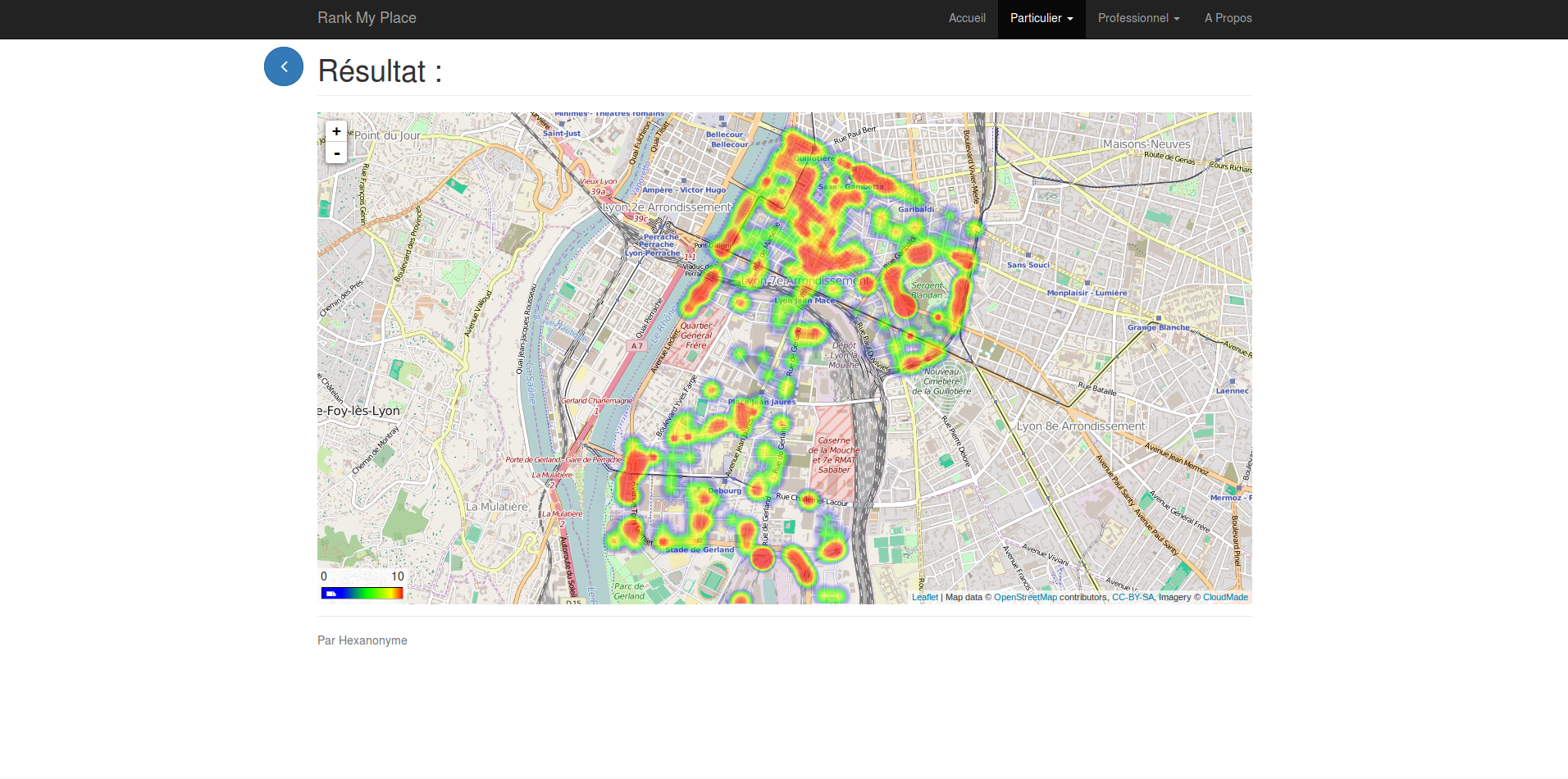
Task: Open the Rank My Place home link
Action: tap(367, 18)
